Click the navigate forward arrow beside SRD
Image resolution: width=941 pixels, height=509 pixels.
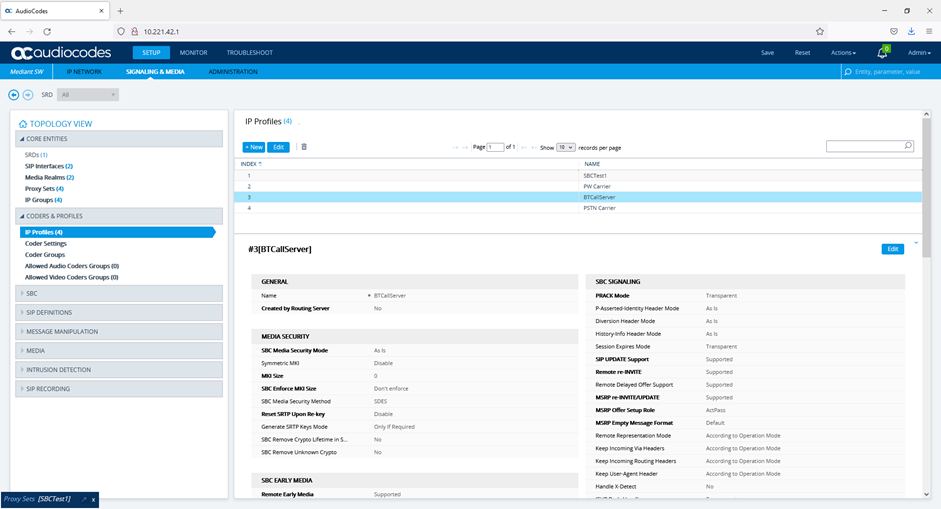coord(28,95)
